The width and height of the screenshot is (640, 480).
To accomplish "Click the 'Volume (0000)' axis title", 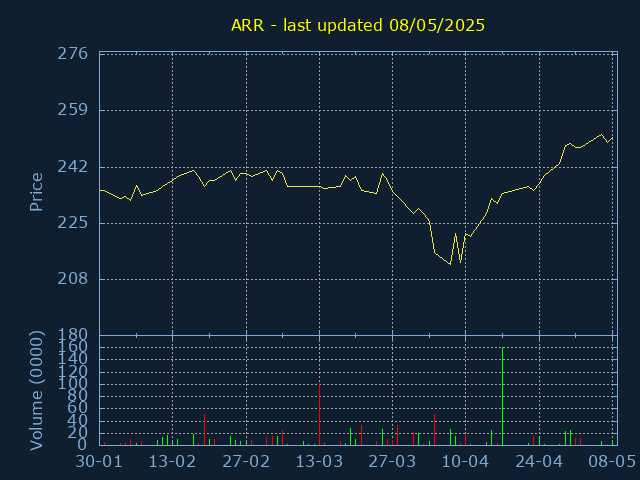I will [x=36, y=391].
